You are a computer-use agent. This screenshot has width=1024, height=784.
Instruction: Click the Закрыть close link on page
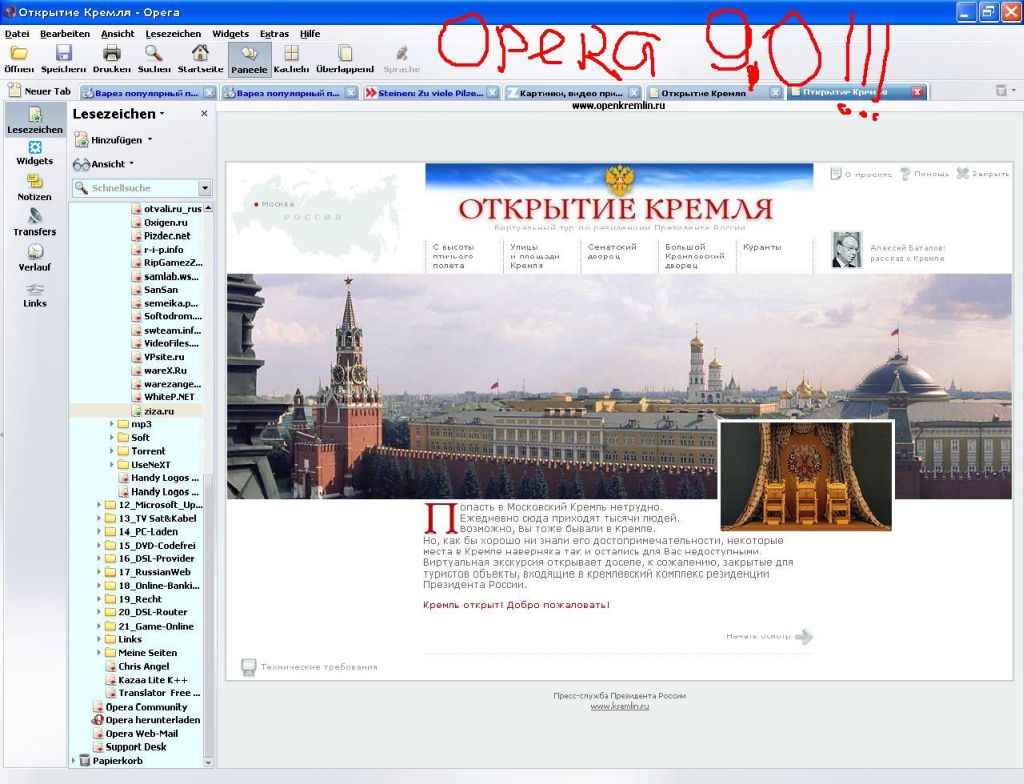tap(982, 174)
